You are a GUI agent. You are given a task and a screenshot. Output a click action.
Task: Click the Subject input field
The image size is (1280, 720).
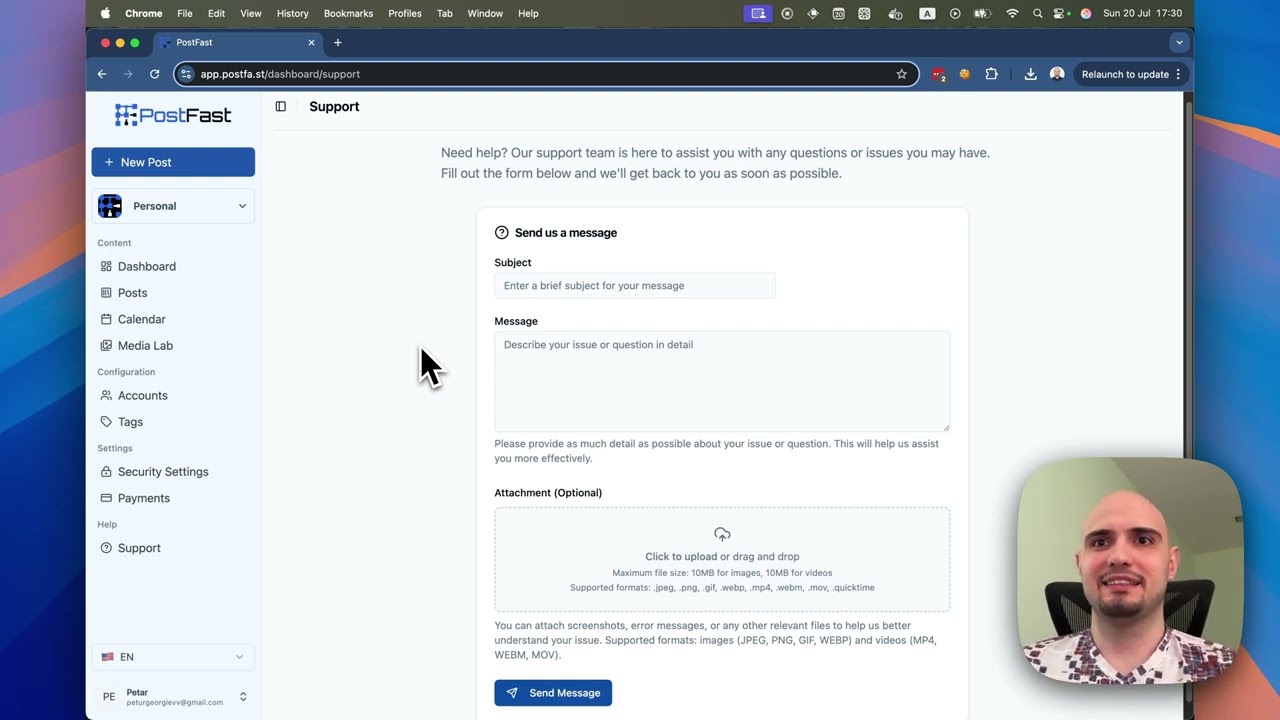coord(634,286)
